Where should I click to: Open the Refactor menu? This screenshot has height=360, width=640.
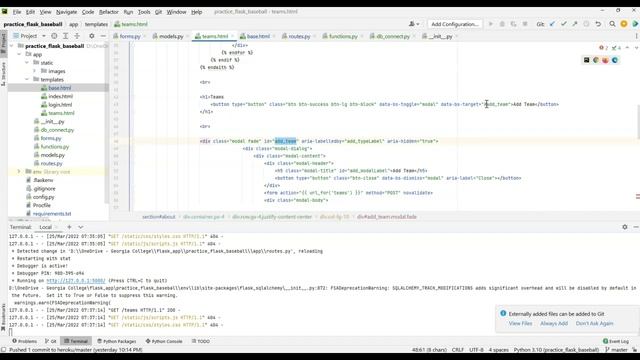tap(109, 12)
